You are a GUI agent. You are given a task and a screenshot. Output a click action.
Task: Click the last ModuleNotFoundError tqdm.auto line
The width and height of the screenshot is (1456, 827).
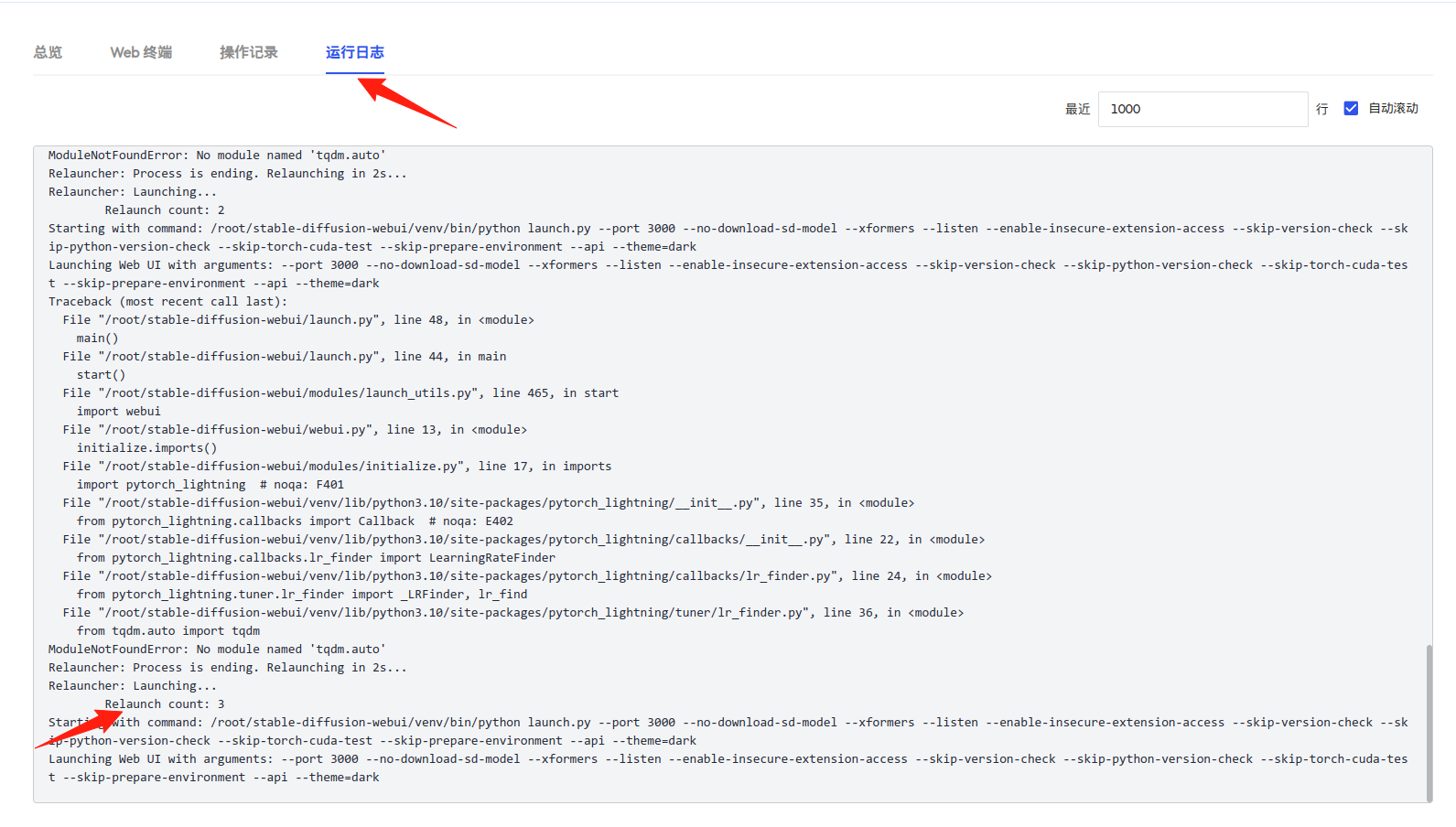pyautogui.click(x=217, y=649)
